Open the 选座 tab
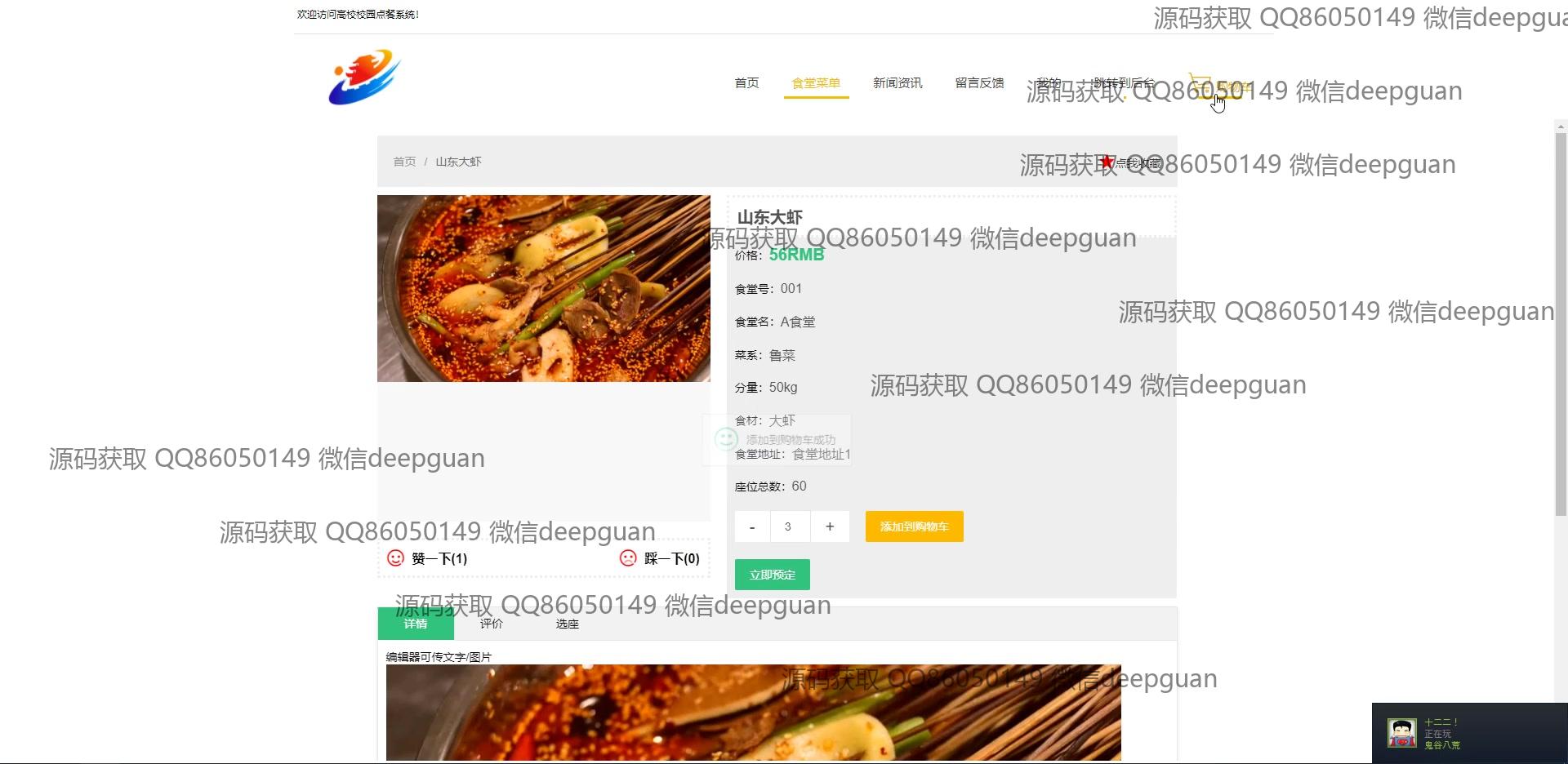The image size is (1568, 764). point(567,624)
